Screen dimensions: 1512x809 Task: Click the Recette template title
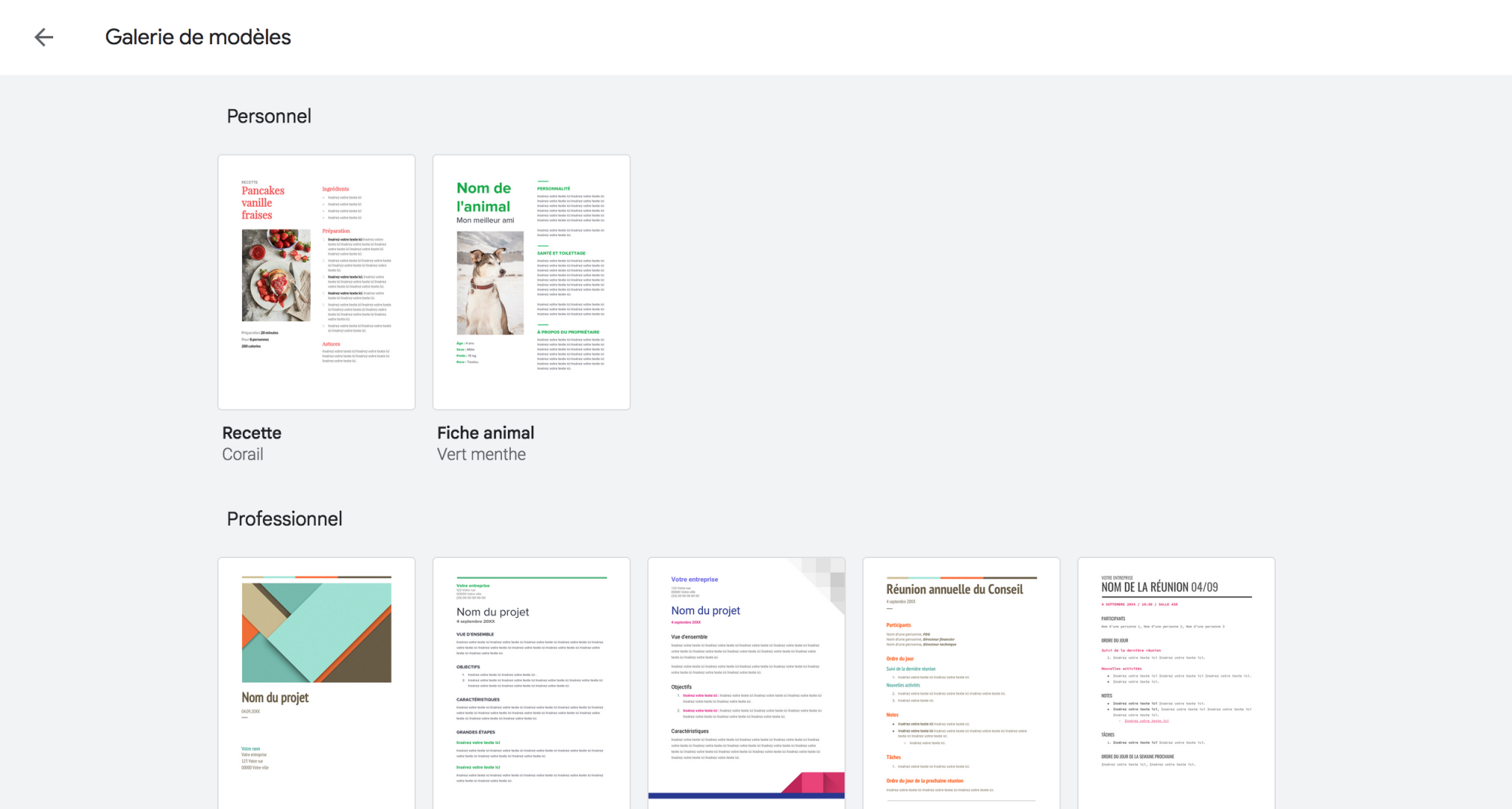click(252, 433)
